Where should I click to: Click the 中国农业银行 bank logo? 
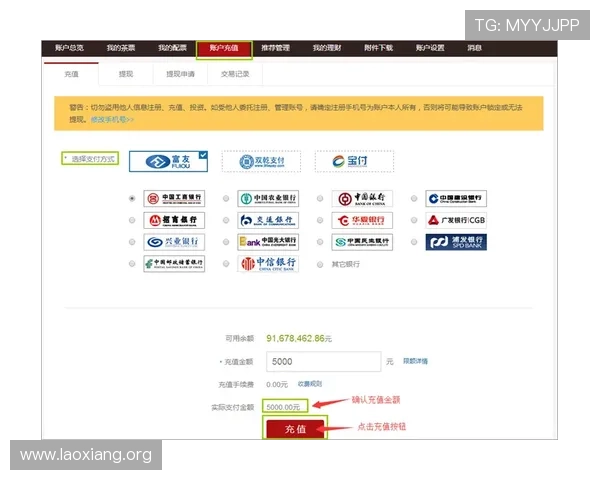[x=267, y=198]
